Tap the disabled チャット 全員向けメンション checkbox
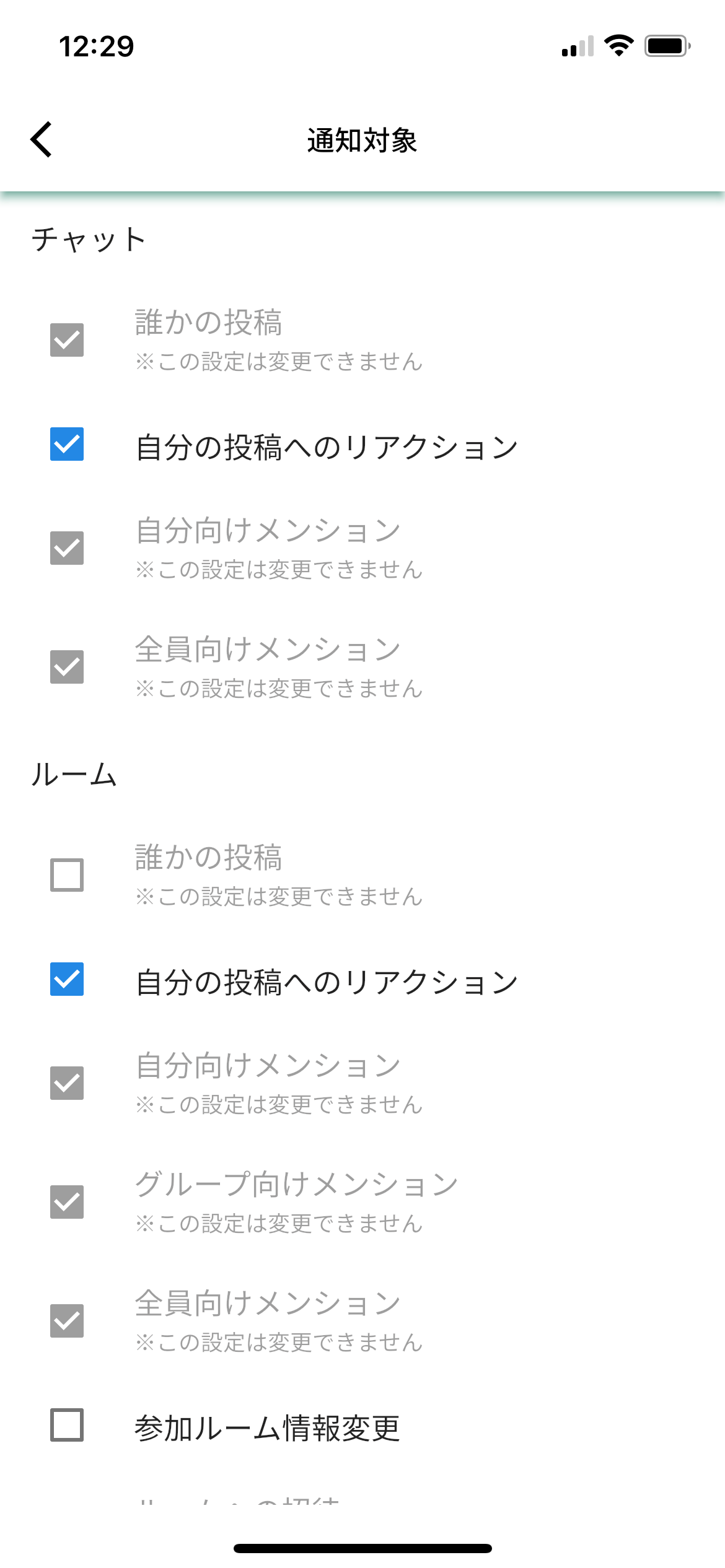 click(x=67, y=667)
